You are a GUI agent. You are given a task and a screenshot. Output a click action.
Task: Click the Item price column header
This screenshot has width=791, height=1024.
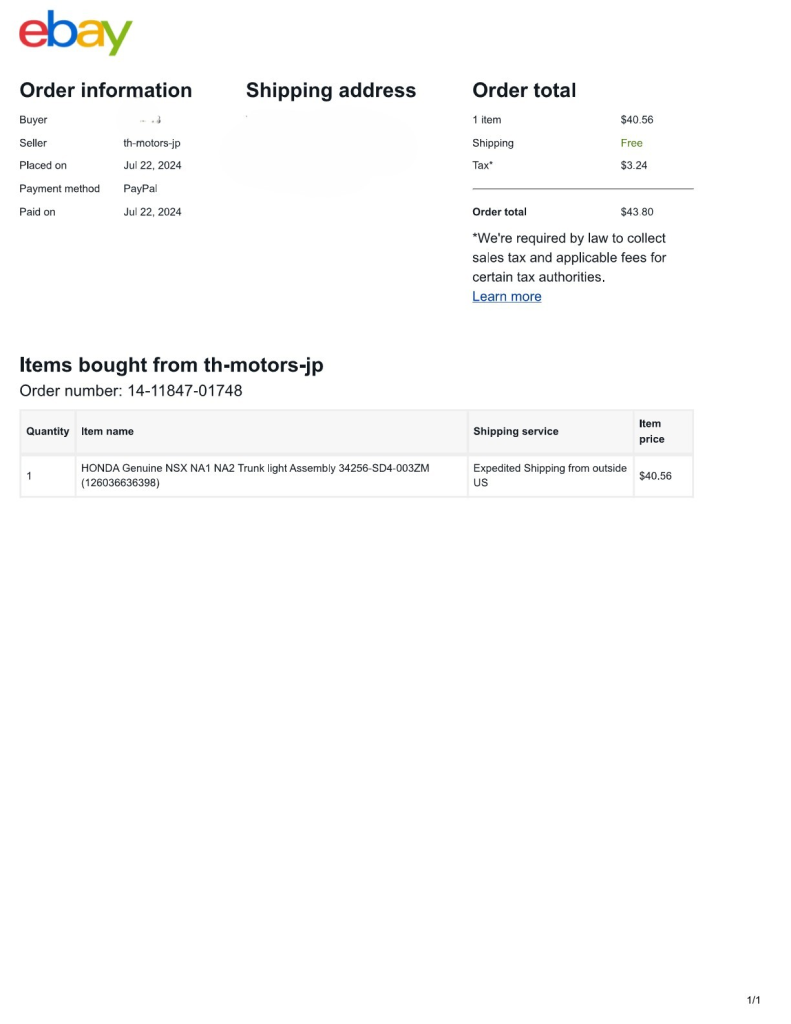(x=651, y=431)
